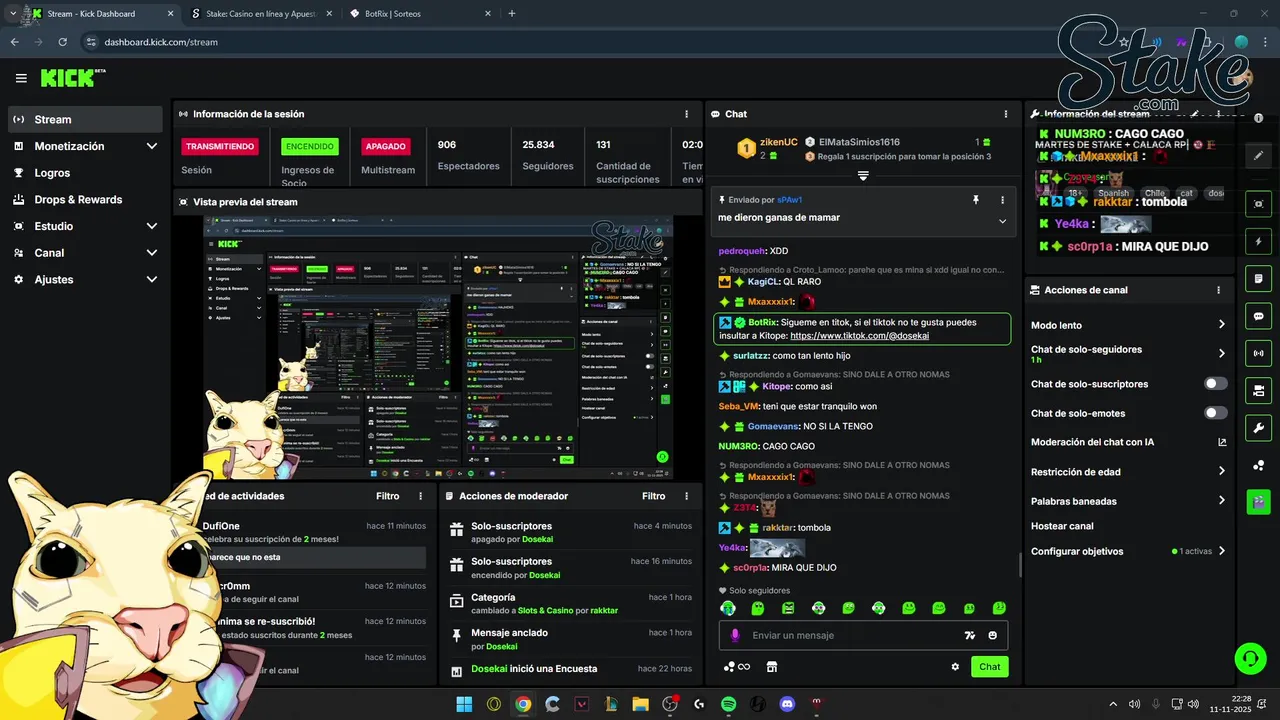The width and height of the screenshot is (1280, 720).
Task: Open the pencil edit icon in the right rail
Action: click(x=1258, y=156)
